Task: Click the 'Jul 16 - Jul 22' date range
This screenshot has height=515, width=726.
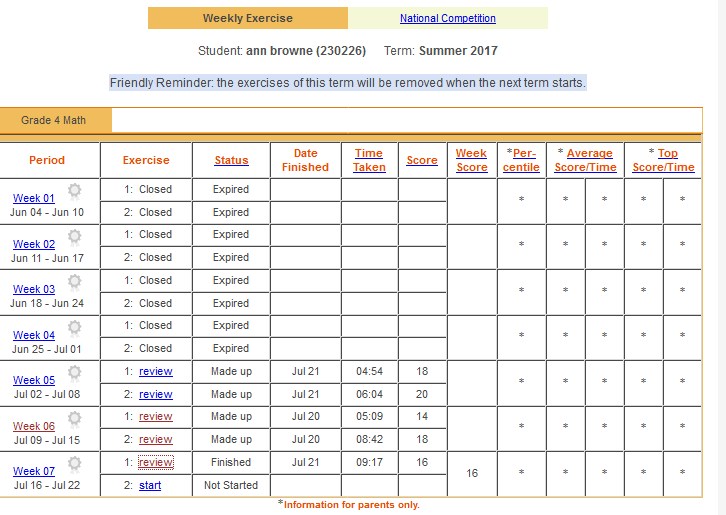Action: [47, 485]
